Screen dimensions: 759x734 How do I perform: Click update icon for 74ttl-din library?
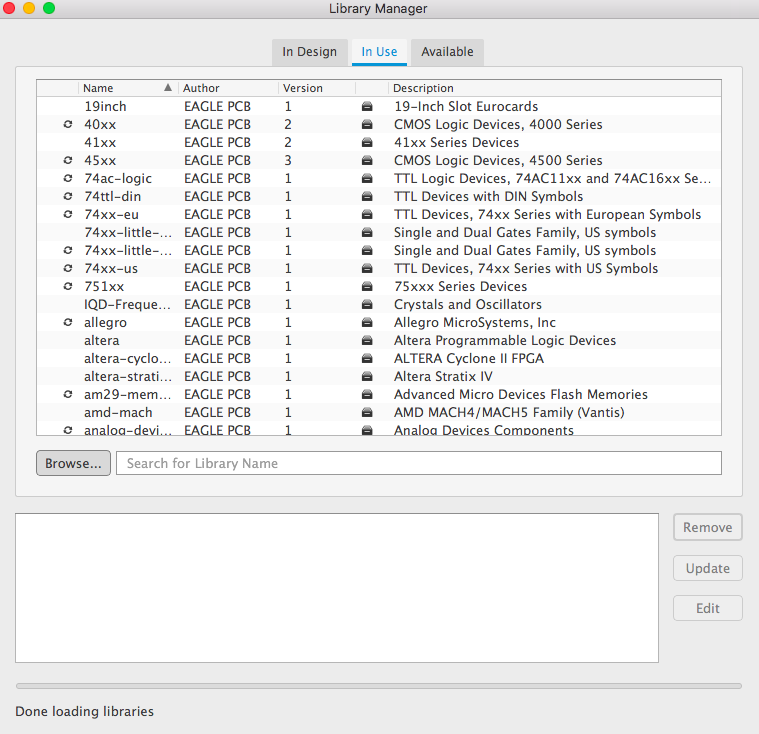click(68, 196)
